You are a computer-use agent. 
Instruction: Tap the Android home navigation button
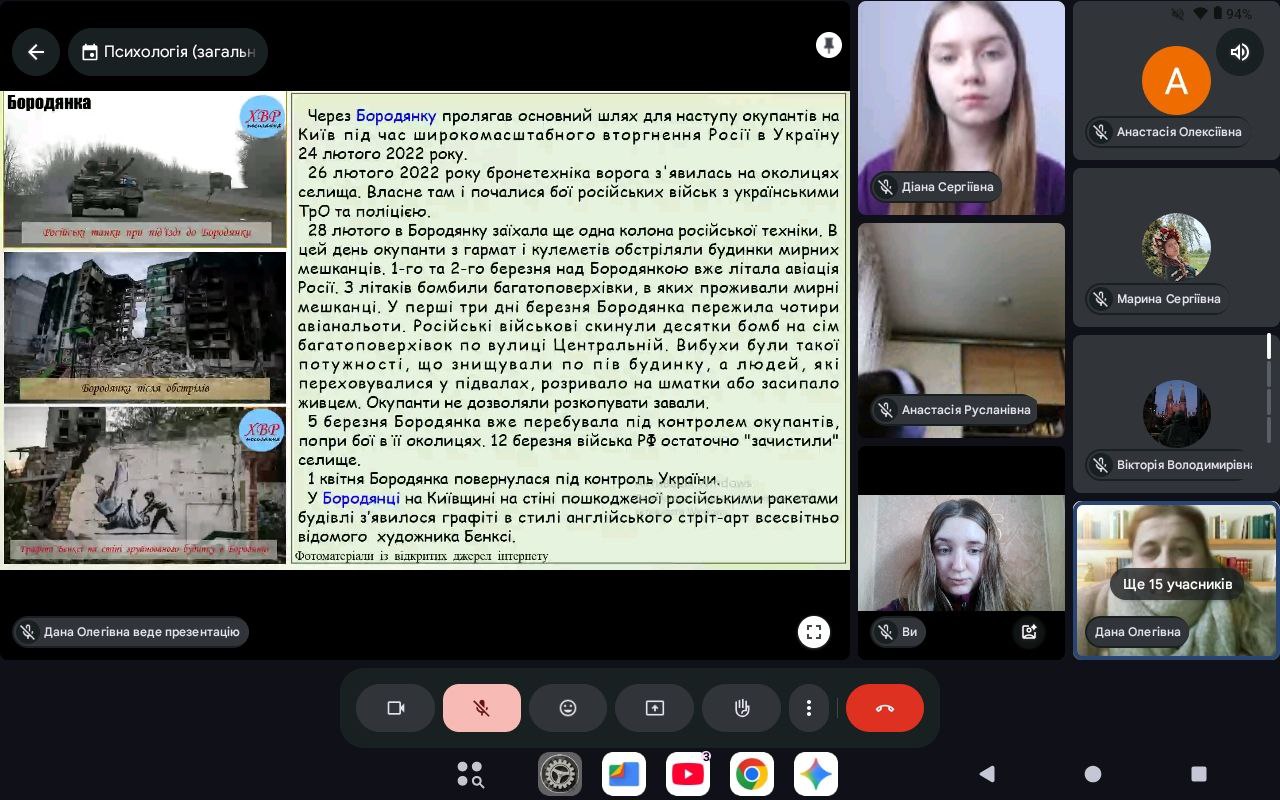1093,773
